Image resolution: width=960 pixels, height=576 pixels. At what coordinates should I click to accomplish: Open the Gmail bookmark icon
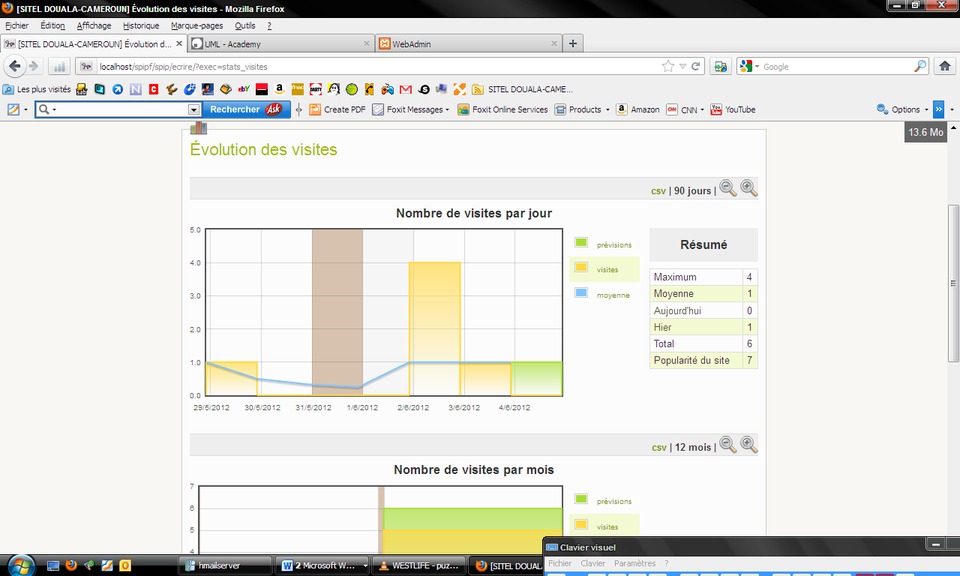[405, 89]
